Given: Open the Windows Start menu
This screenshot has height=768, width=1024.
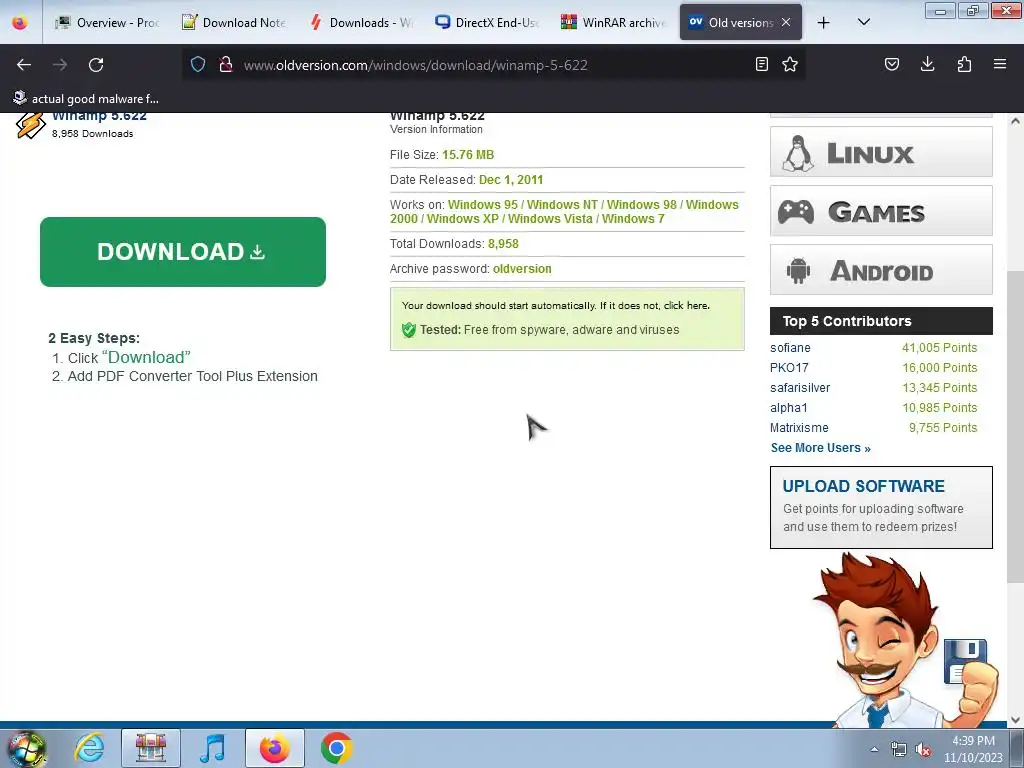Looking at the screenshot, I should 26,748.
